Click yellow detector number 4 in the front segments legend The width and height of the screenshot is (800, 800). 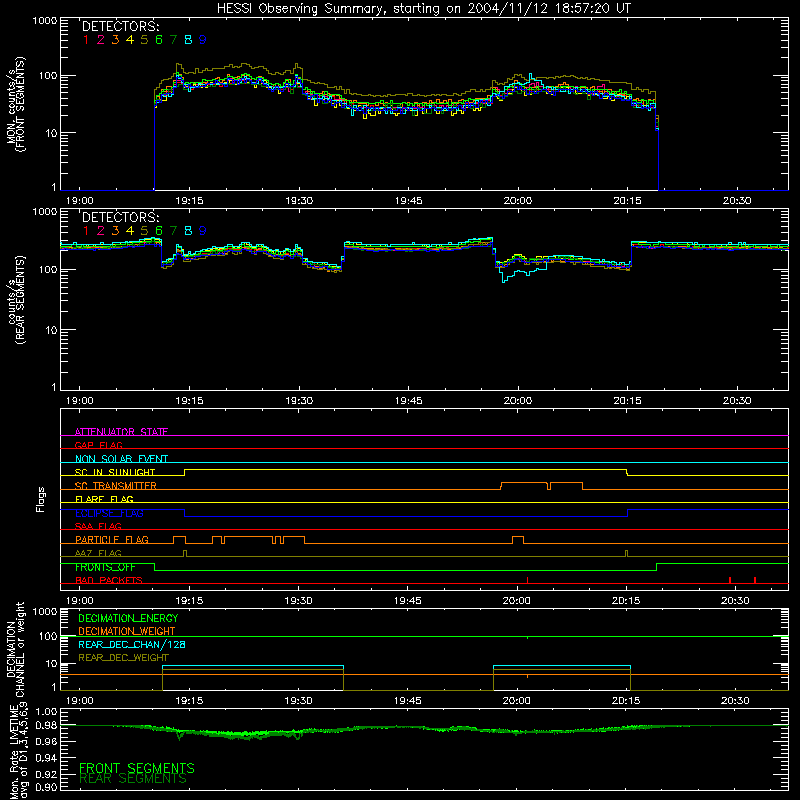[x=130, y=40]
